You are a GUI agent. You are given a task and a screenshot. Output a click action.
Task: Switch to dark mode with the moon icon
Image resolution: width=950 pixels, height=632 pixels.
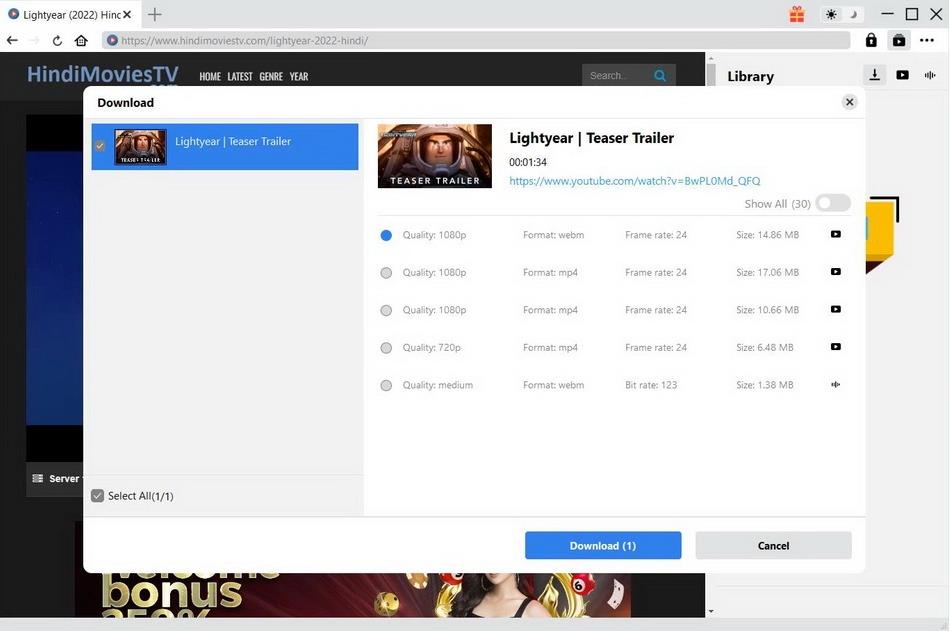point(854,14)
